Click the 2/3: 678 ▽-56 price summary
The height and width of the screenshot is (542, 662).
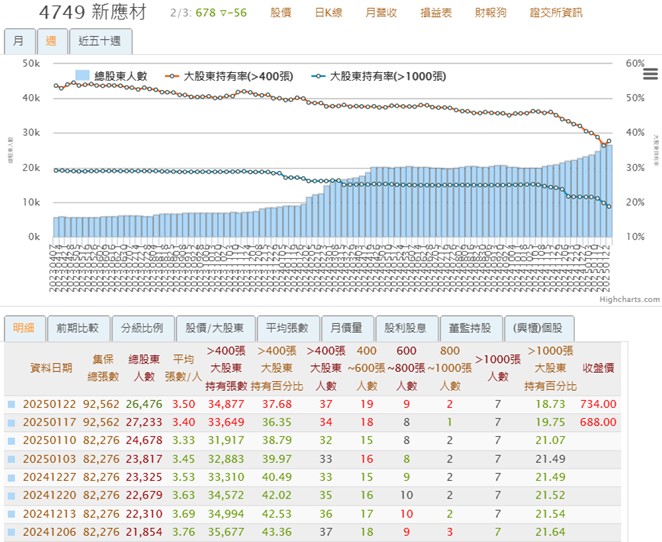point(209,13)
